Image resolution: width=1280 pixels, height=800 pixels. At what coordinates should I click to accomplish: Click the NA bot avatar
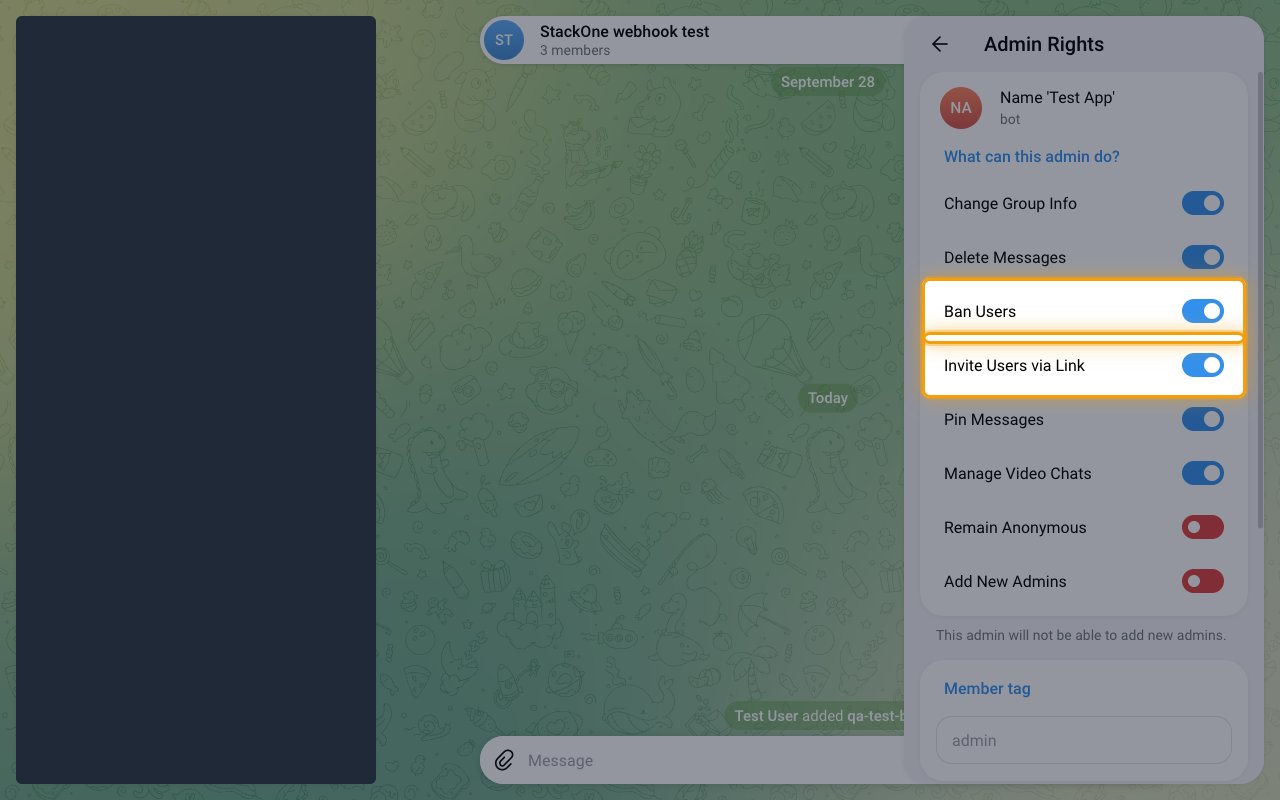click(x=961, y=107)
